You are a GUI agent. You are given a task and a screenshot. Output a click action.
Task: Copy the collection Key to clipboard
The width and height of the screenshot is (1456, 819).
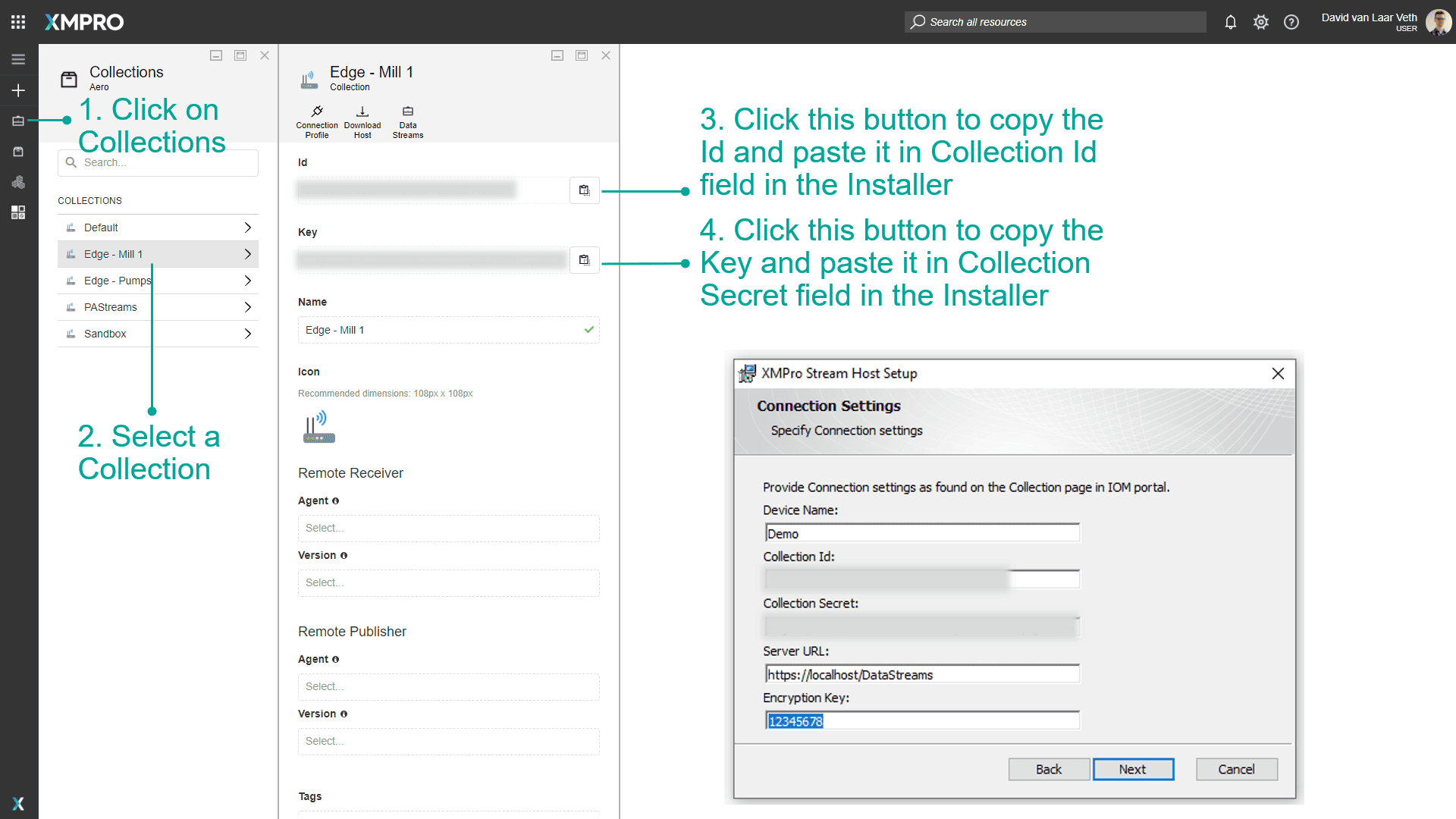[584, 260]
